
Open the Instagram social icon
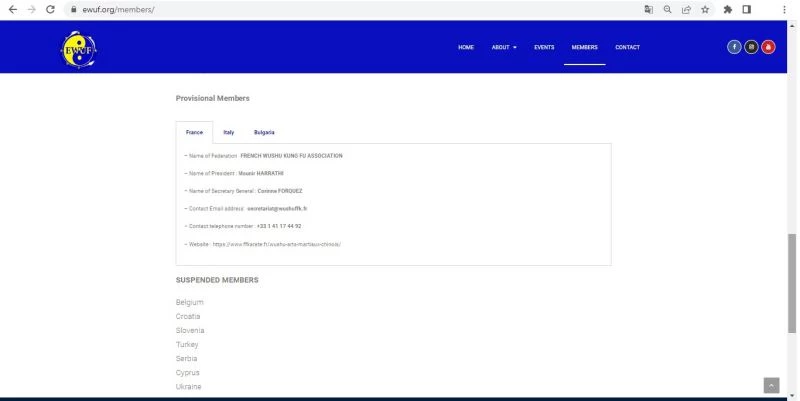point(751,47)
